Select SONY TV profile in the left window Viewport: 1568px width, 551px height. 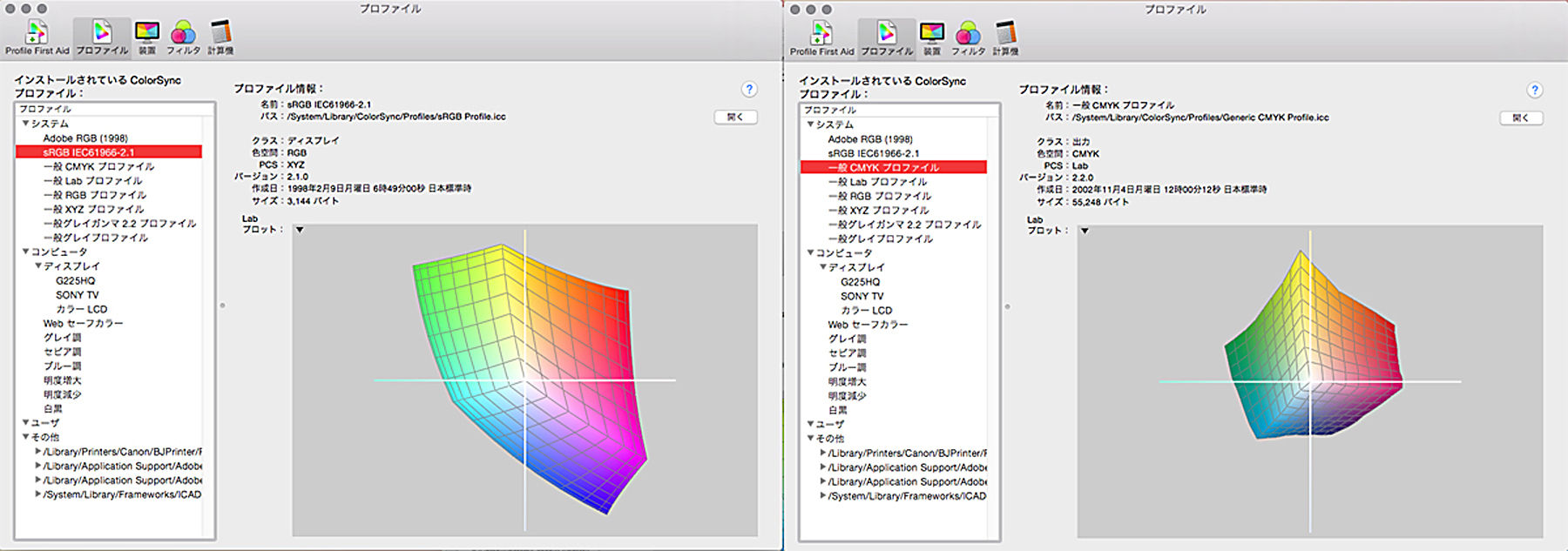tap(78, 294)
